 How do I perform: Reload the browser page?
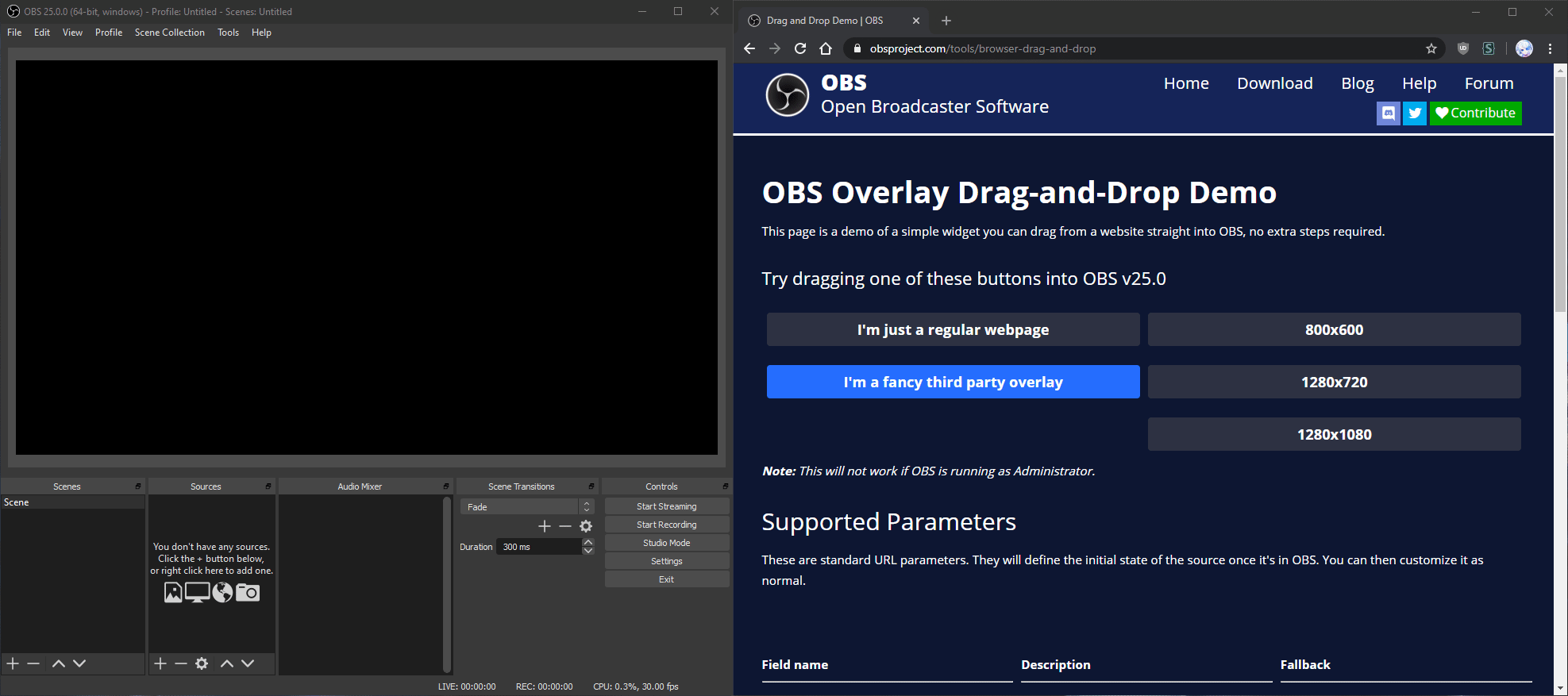[800, 48]
